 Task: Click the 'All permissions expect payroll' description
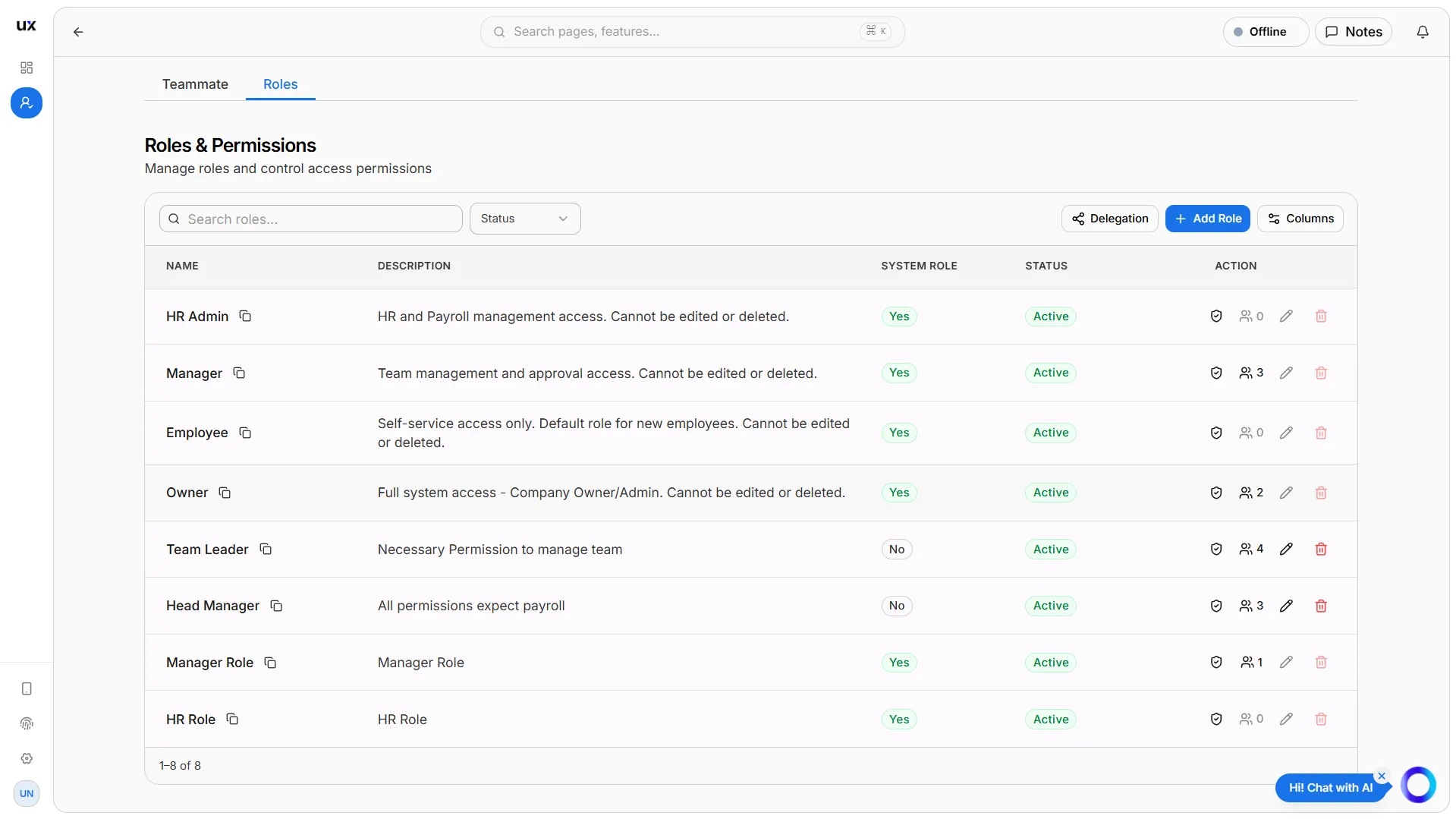[x=471, y=606]
